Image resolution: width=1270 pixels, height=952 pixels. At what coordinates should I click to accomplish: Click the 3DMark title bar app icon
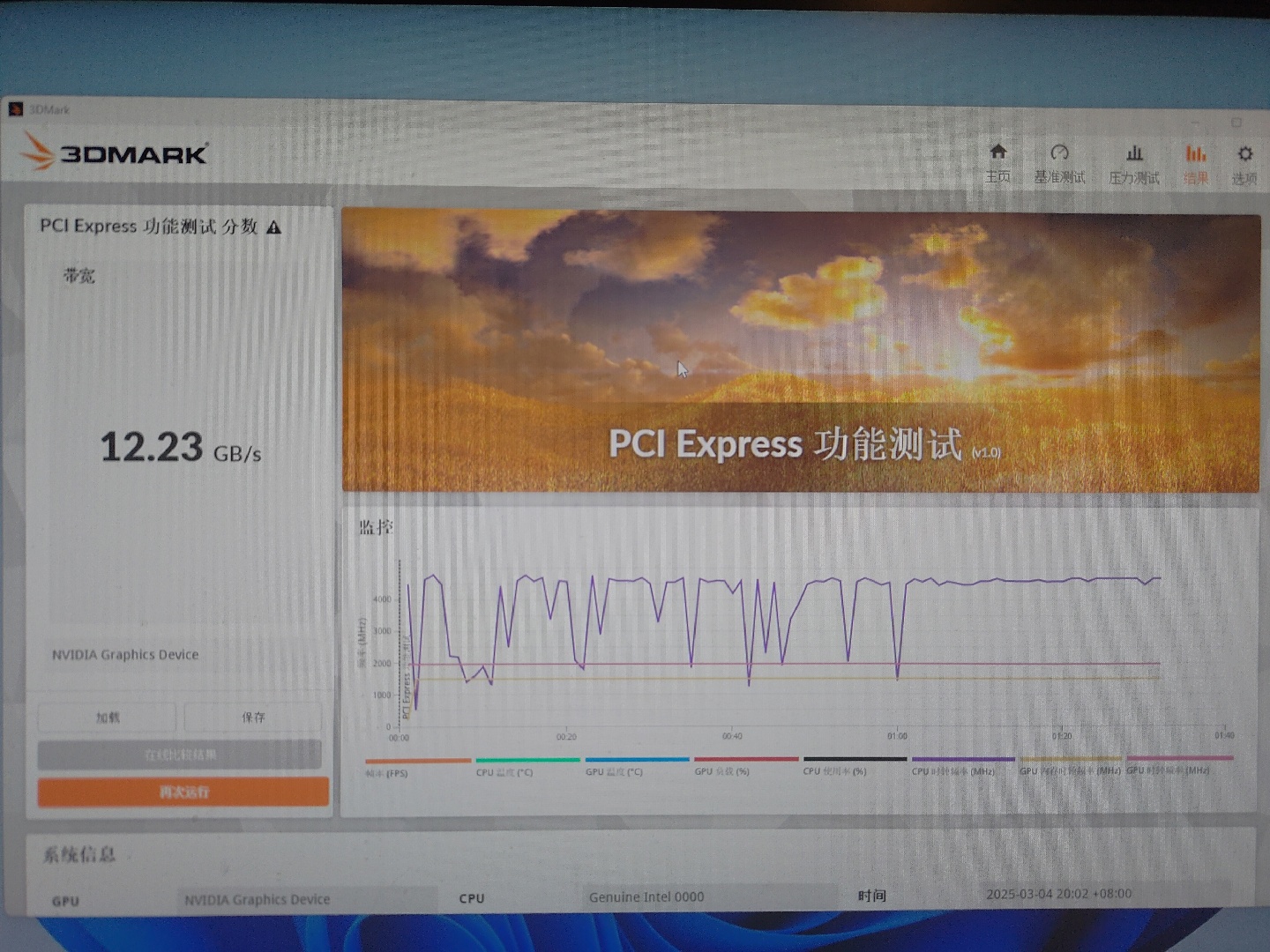point(15,109)
